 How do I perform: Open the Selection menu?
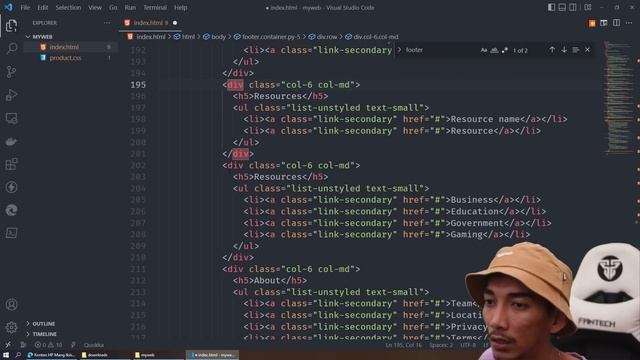[x=68, y=7]
